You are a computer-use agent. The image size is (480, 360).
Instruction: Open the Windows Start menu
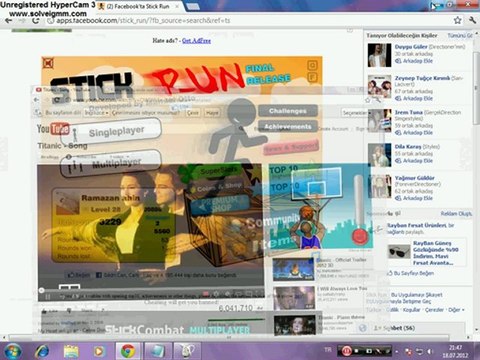[x=12, y=351]
